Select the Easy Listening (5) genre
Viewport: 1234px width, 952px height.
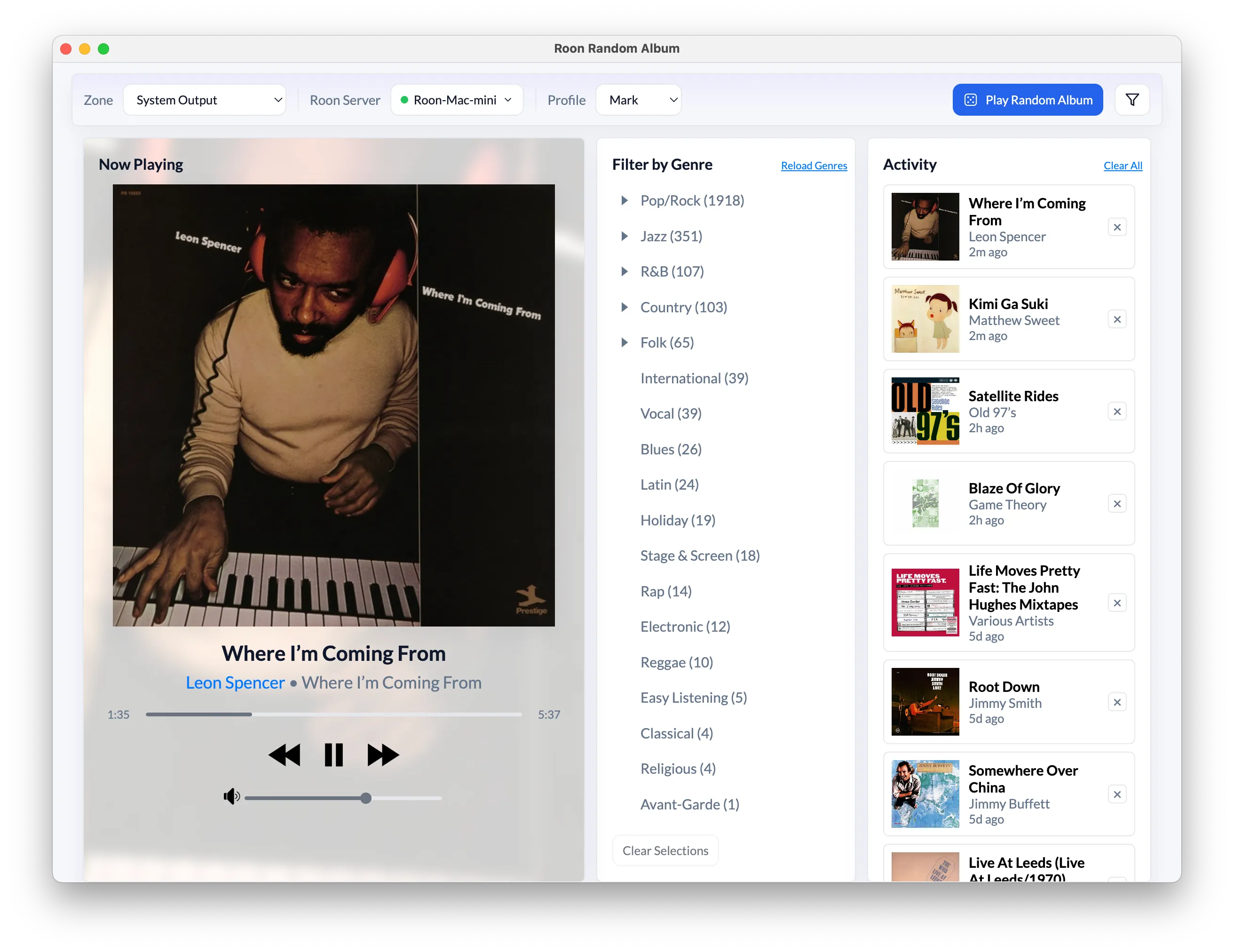694,698
